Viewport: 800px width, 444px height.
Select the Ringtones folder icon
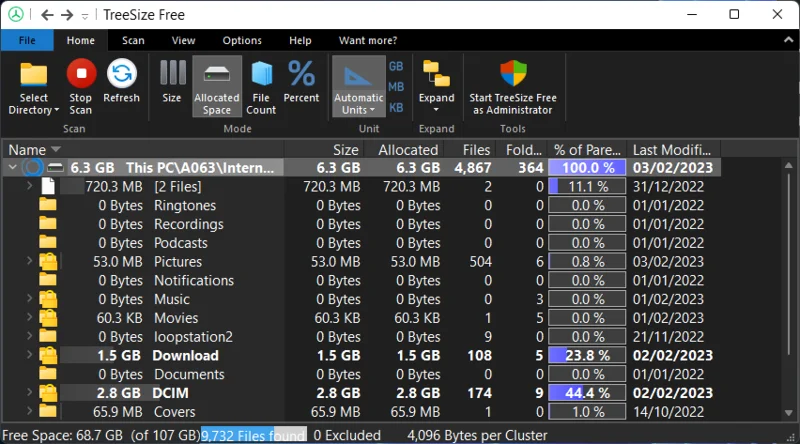(x=48, y=205)
